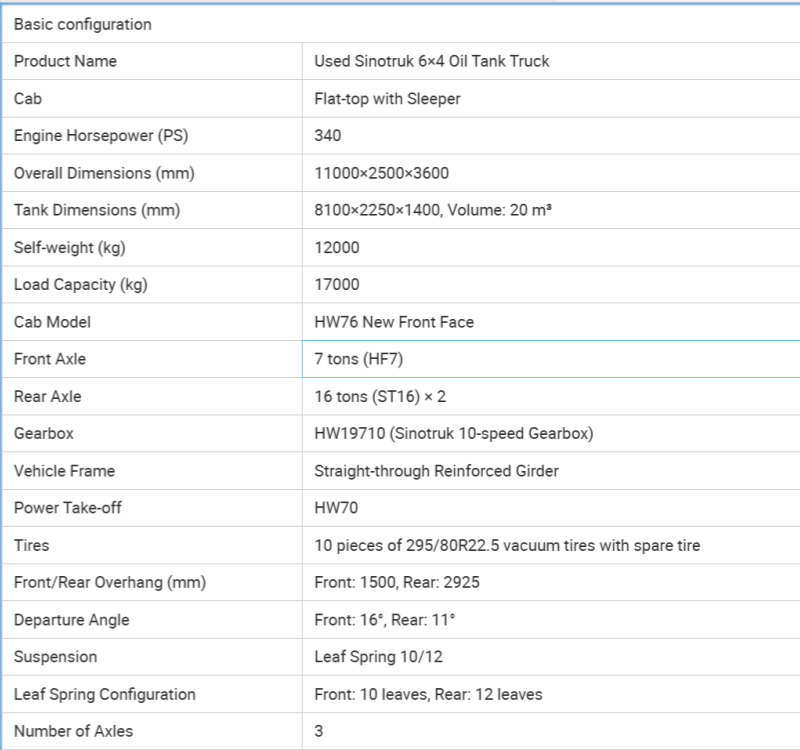Click the load capacity value 17000
Screen dimensions: 800x750
[337, 285]
